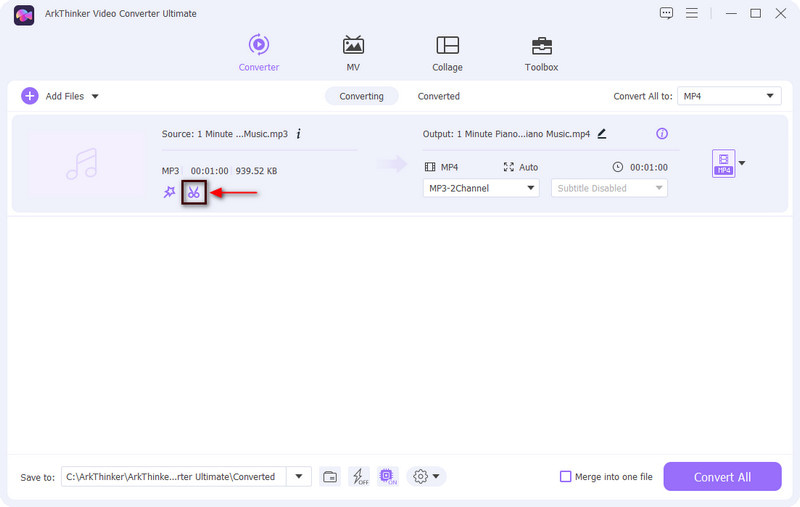Click the output resolution Auto icon
Viewport: 800px width, 507px height.
[x=509, y=167]
